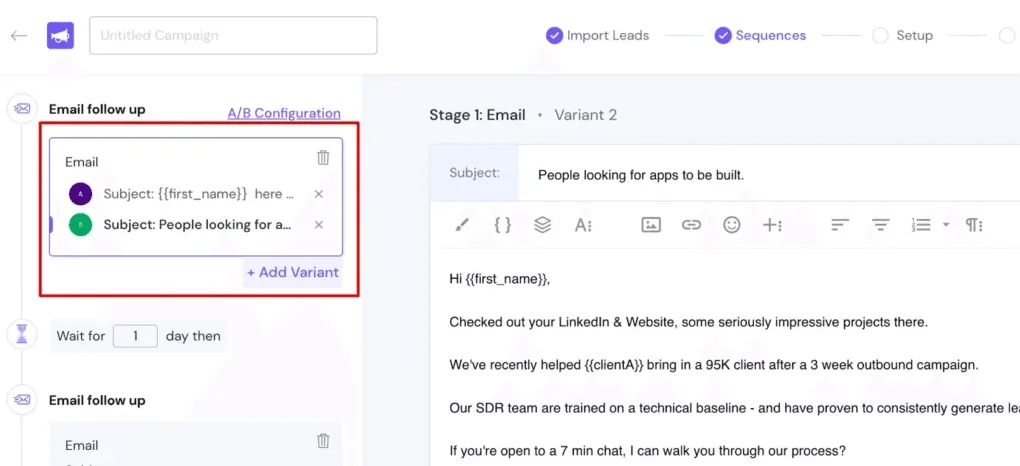Screen dimensions: 1020x466
Task: Open the A/B Configuration link
Action: pyautogui.click(x=284, y=113)
